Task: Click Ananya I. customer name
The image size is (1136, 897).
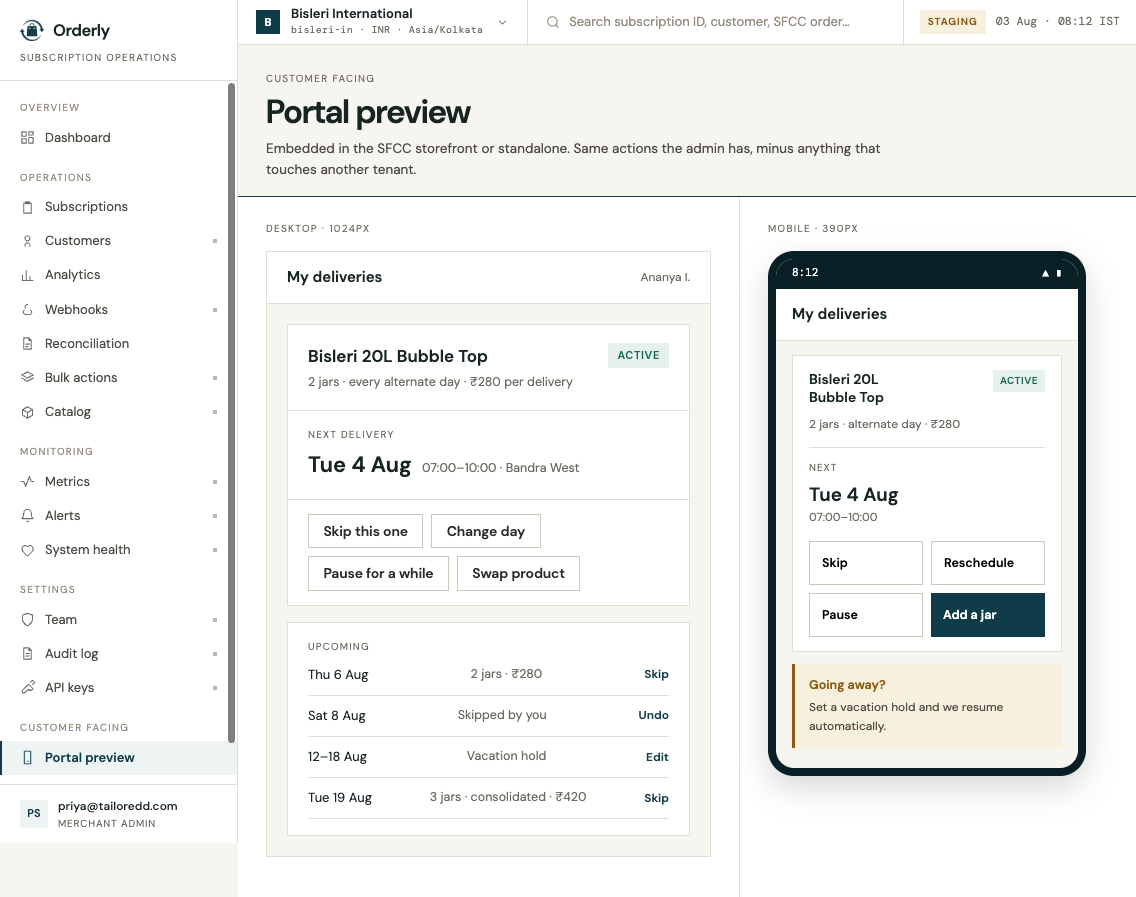Action: [665, 278]
